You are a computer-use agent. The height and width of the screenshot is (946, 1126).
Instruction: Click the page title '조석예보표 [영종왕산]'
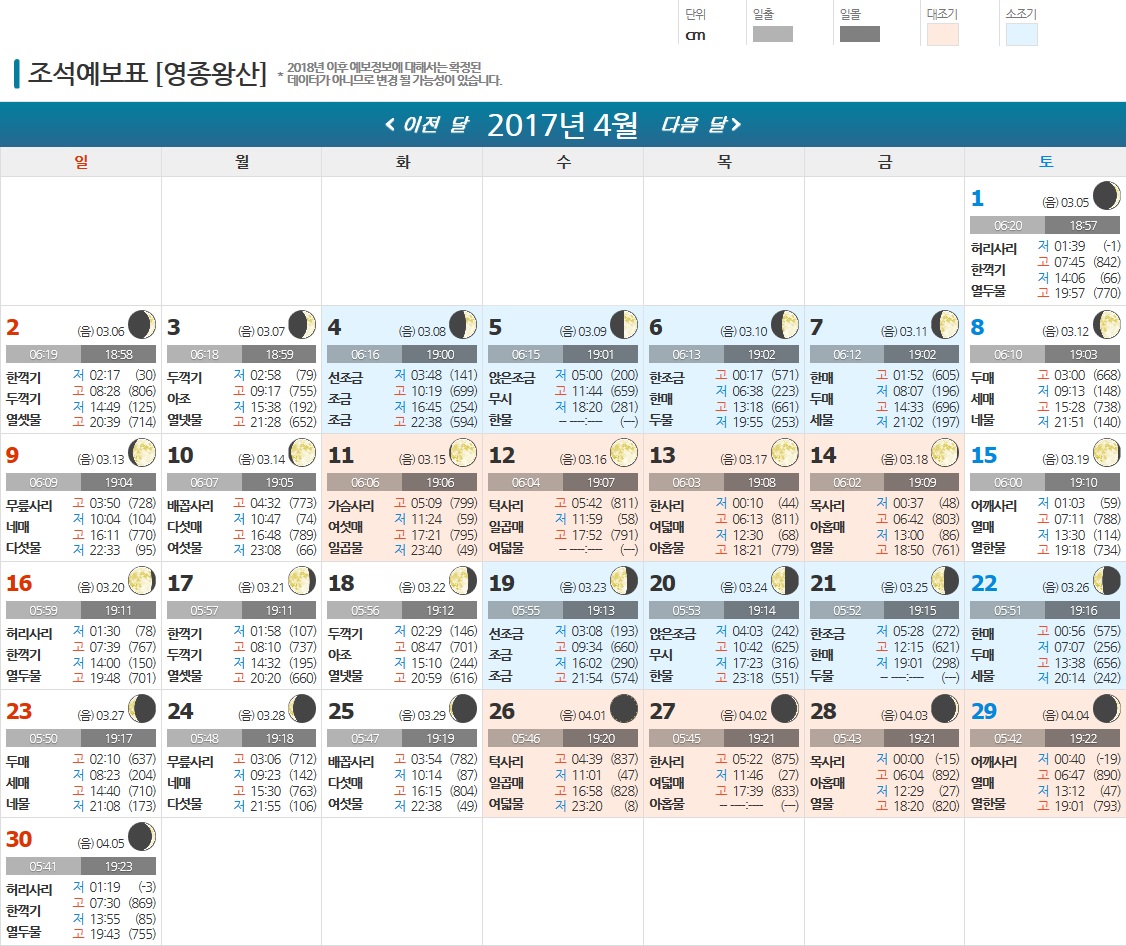pyautogui.click(x=147, y=73)
